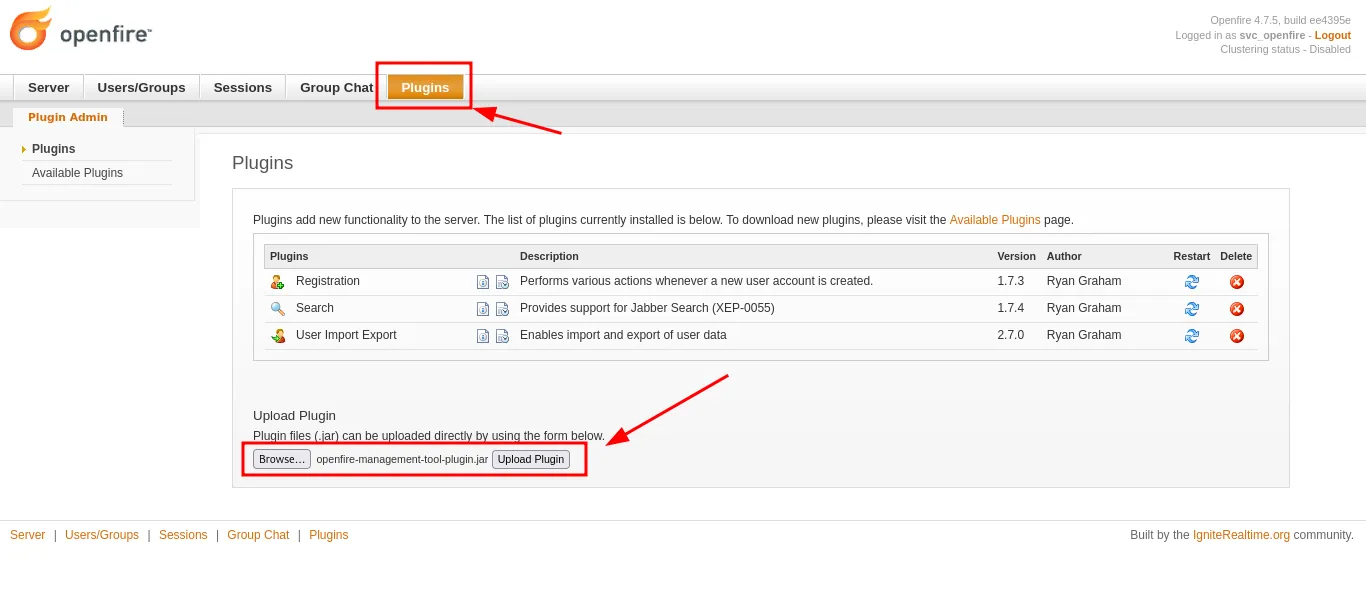Image resolution: width=1366 pixels, height=615 pixels.
Task: Click the Search plugin magnifier icon
Action: [277, 309]
